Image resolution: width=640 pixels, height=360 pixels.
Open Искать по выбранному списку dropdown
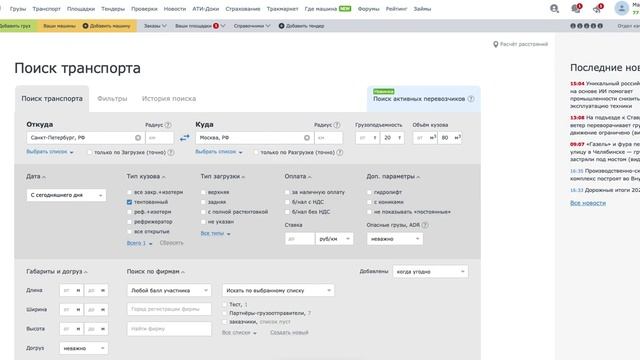tap(278, 290)
